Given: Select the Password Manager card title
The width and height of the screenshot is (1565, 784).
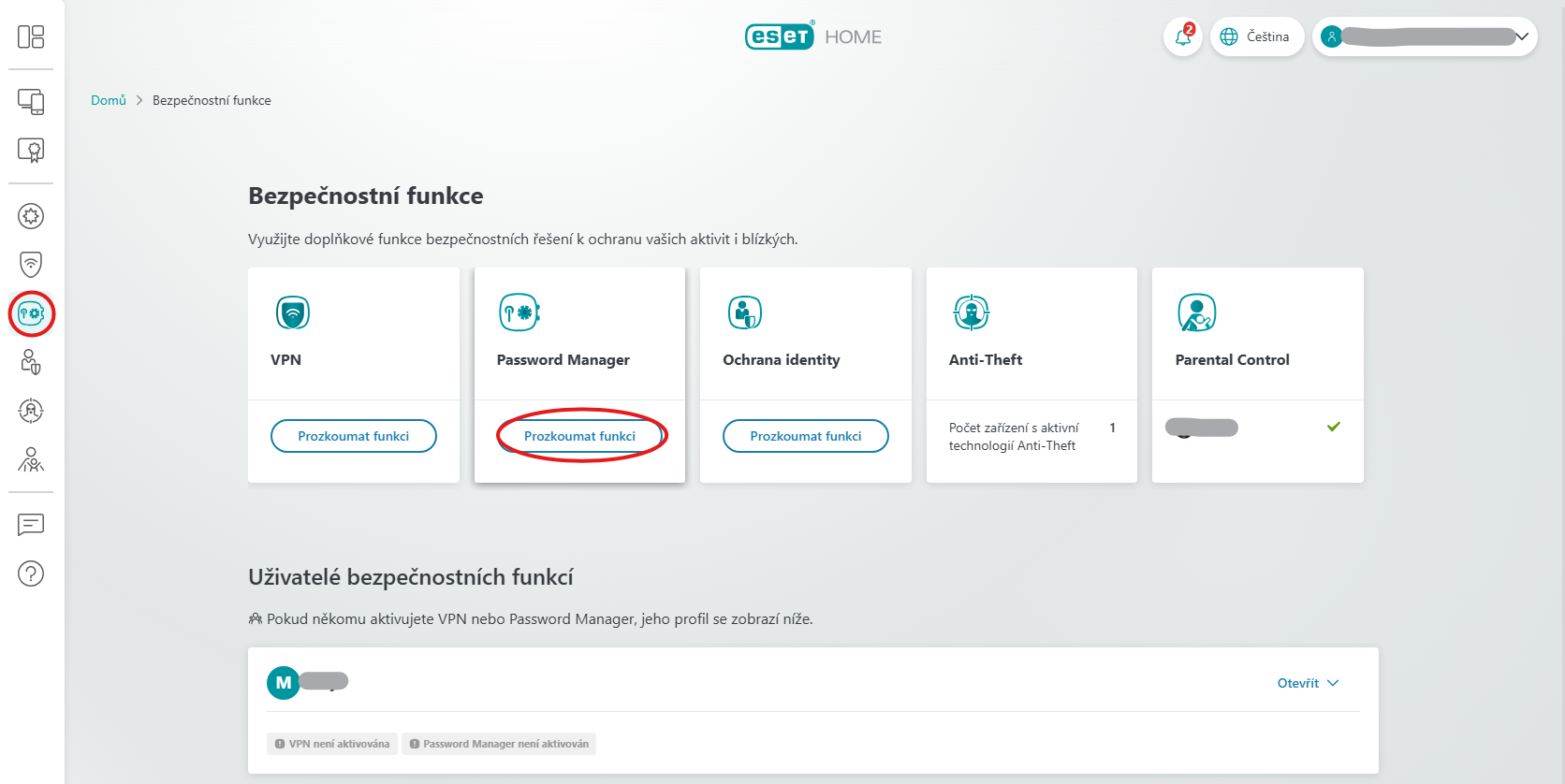Looking at the screenshot, I should tap(563, 360).
